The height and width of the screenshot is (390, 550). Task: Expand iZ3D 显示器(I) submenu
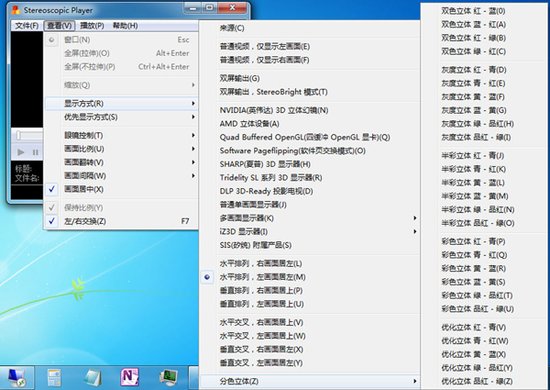click(310, 231)
